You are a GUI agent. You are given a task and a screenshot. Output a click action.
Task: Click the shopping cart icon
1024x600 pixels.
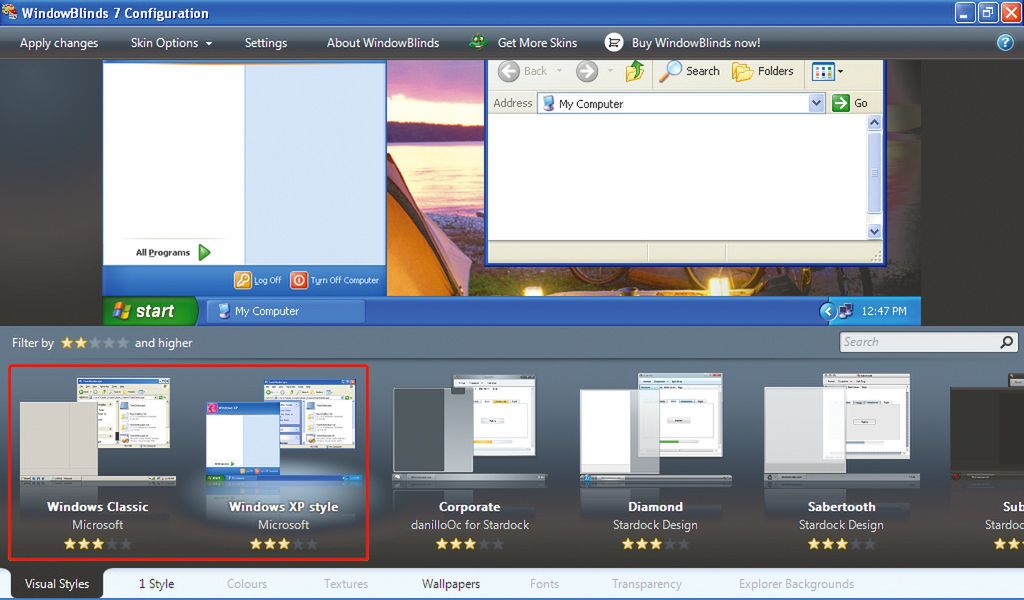(613, 42)
